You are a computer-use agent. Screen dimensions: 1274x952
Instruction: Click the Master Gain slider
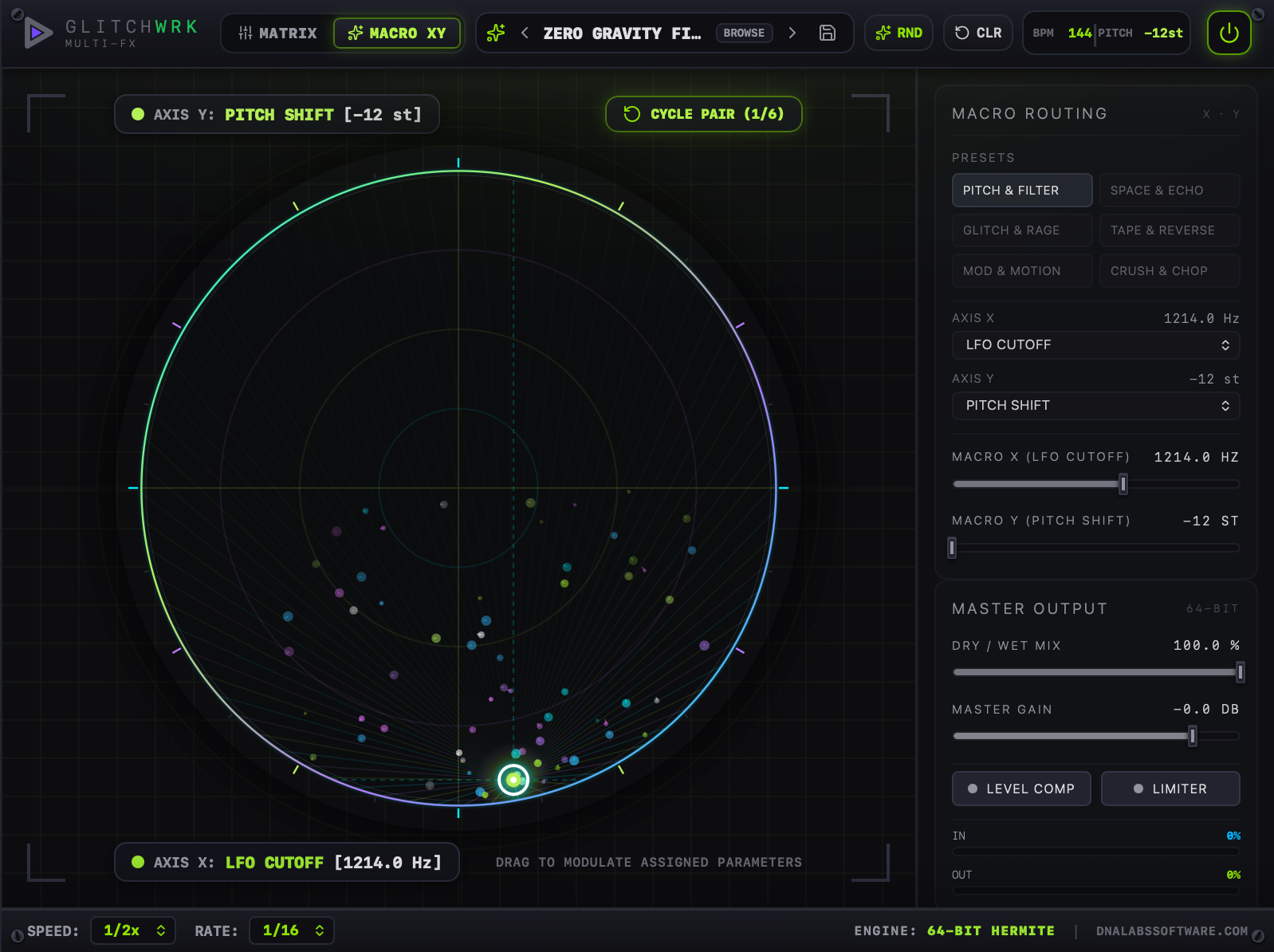tap(1095, 736)
